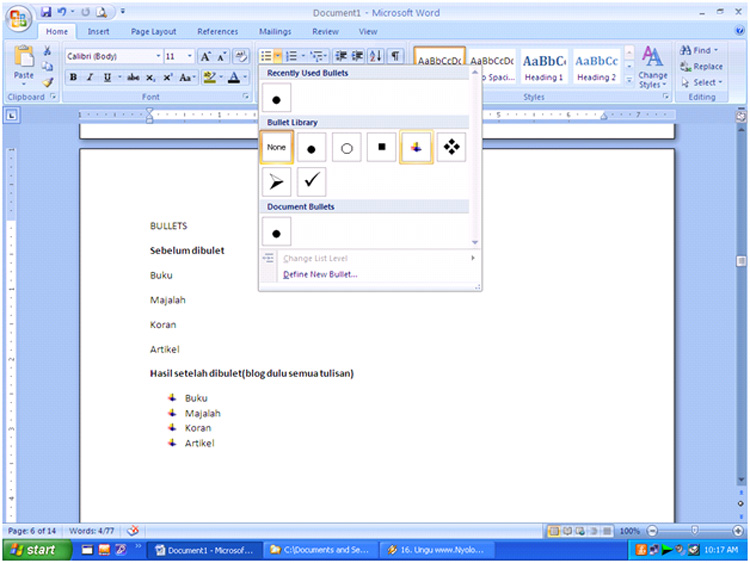The width and height of the screenshot is (750, 563).
Task: Open the Office button menu
Action: [18, 19]
